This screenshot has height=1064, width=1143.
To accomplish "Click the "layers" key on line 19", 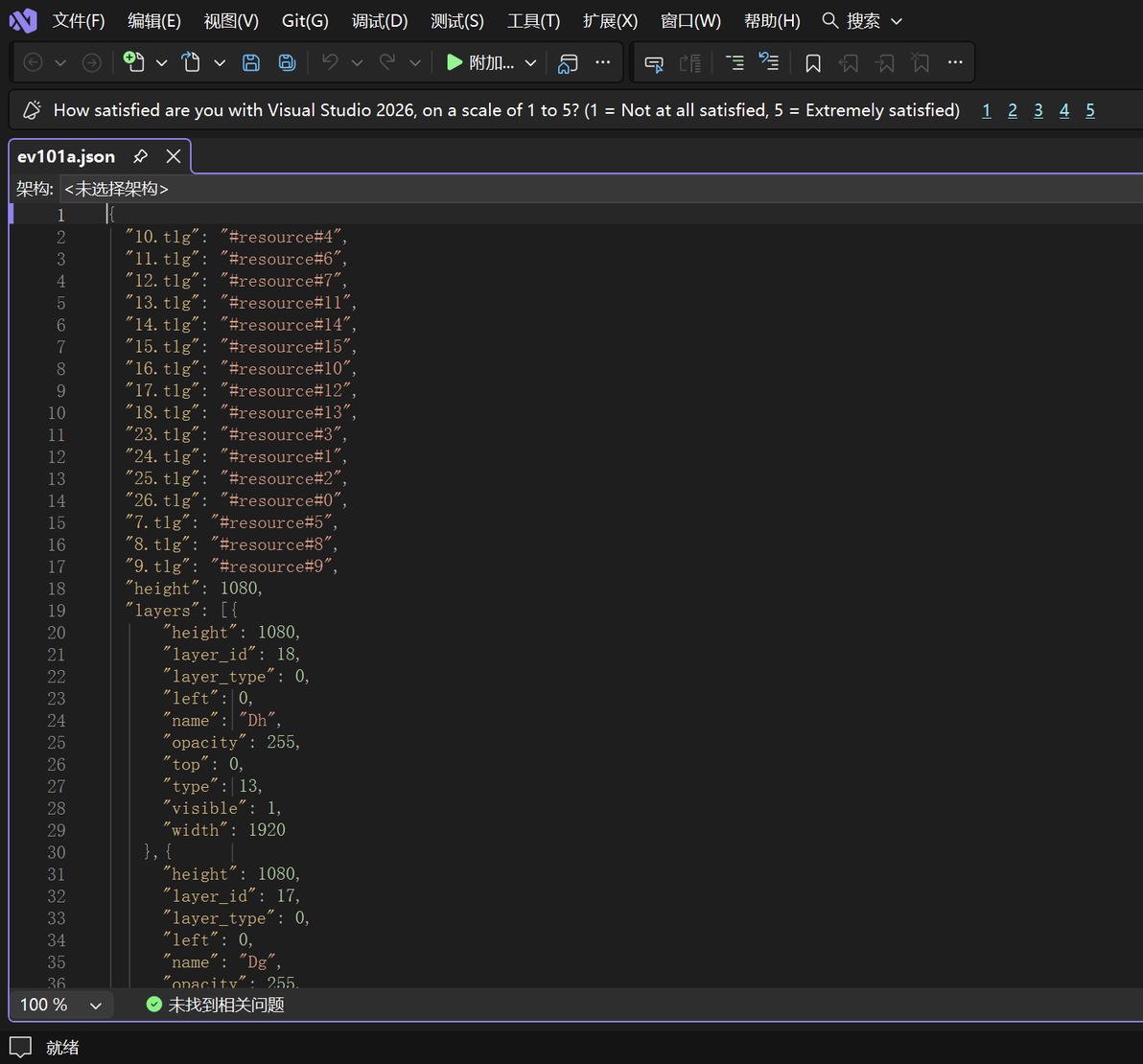I will (x=163, y=610).
